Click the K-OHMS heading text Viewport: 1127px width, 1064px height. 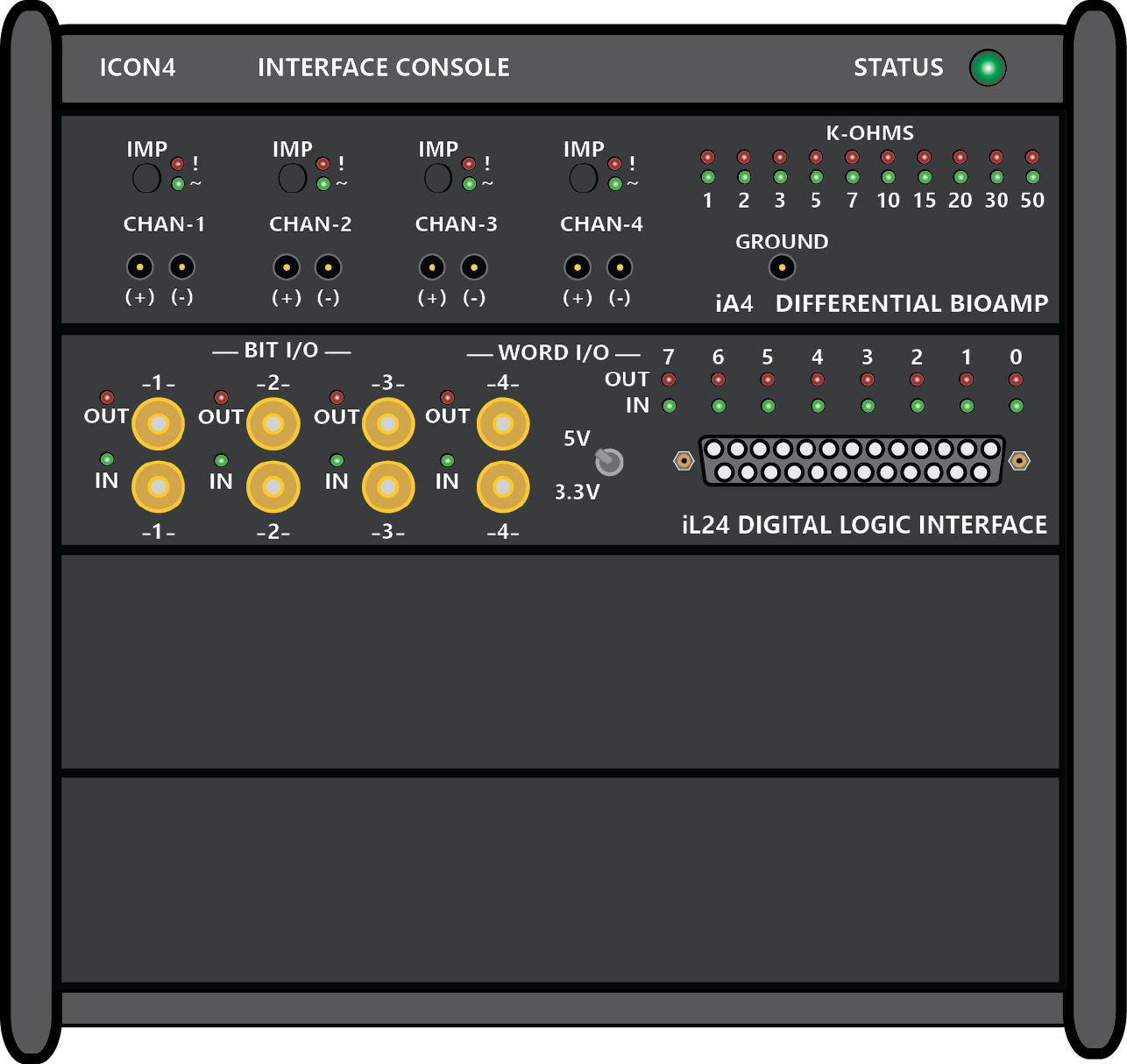(870, 133)
